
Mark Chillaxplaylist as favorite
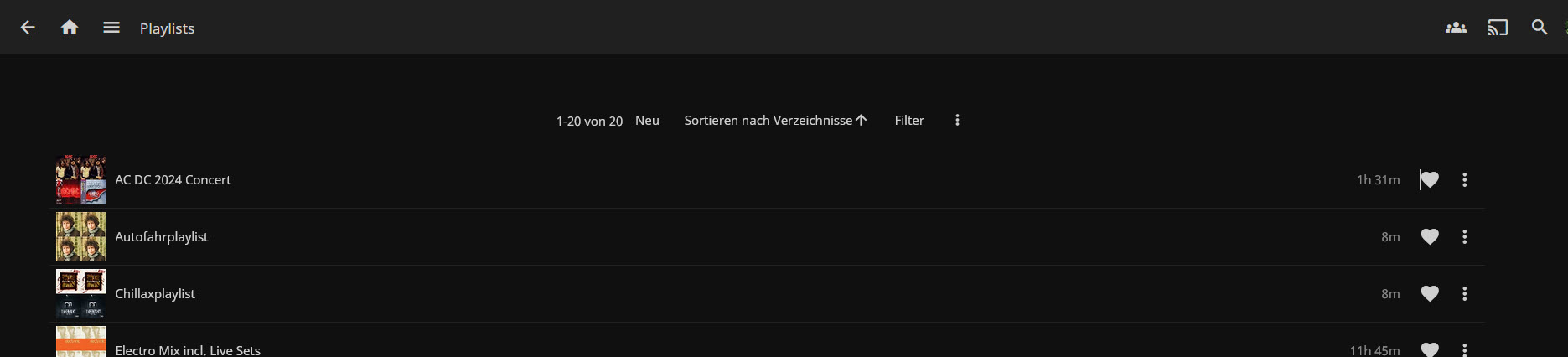coord(1430,294)
